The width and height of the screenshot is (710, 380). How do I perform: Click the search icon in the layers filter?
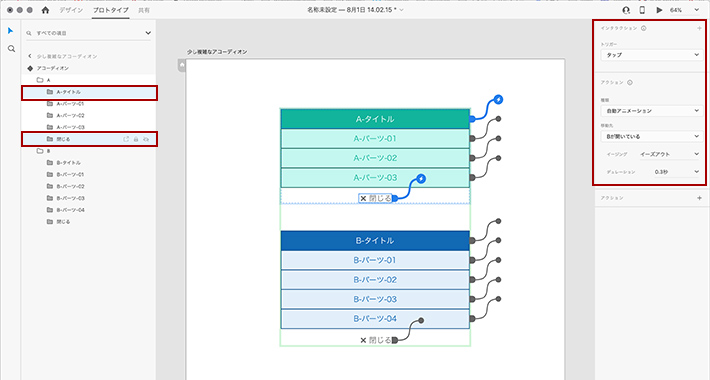coord(29,33)
